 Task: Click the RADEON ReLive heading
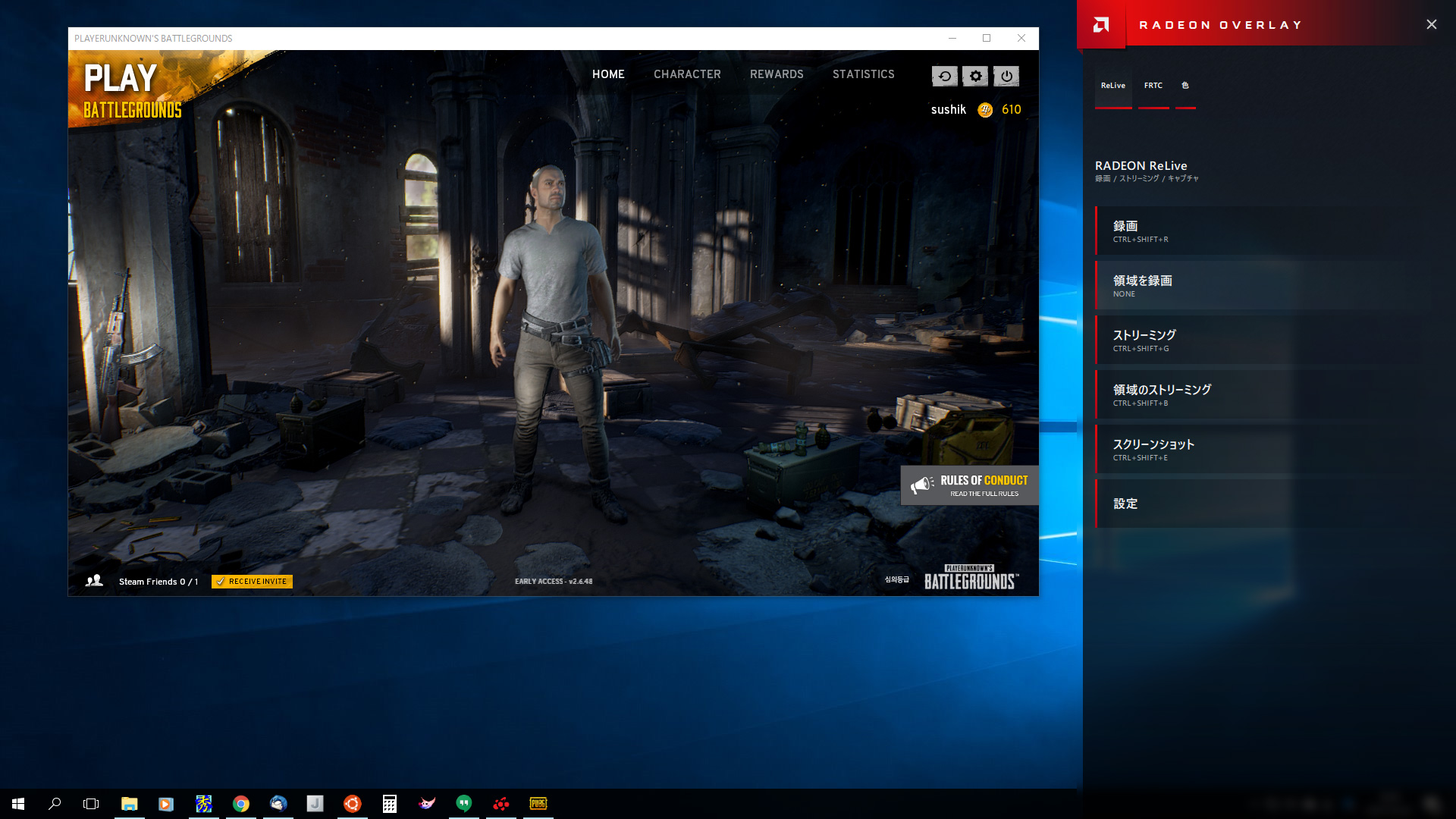coord(1141,165)
